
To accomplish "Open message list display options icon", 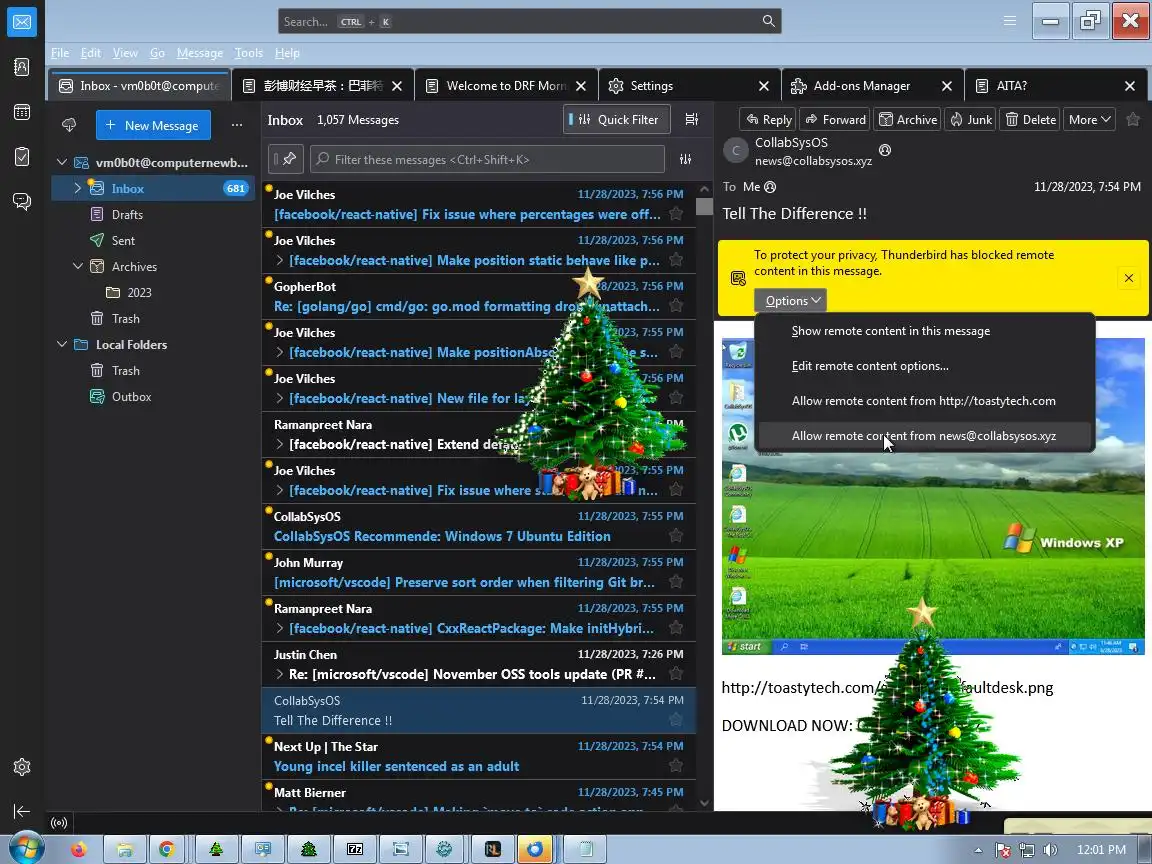I will click(x=692, y=119).
